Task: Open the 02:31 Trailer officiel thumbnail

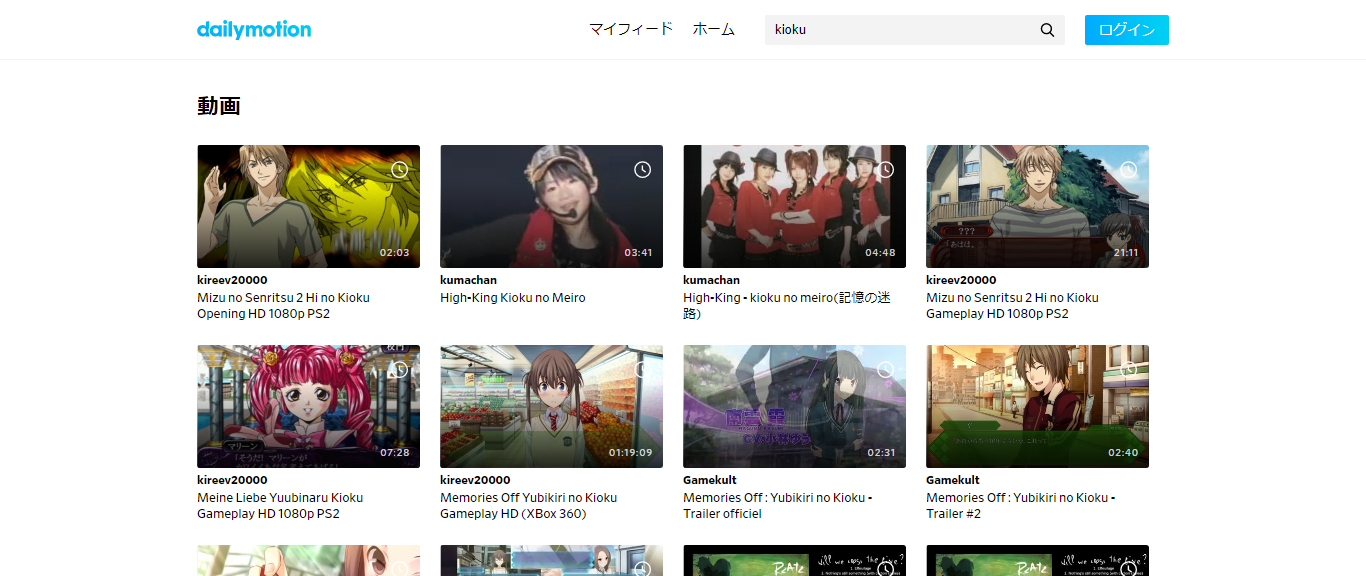Action: coord(794,406)
